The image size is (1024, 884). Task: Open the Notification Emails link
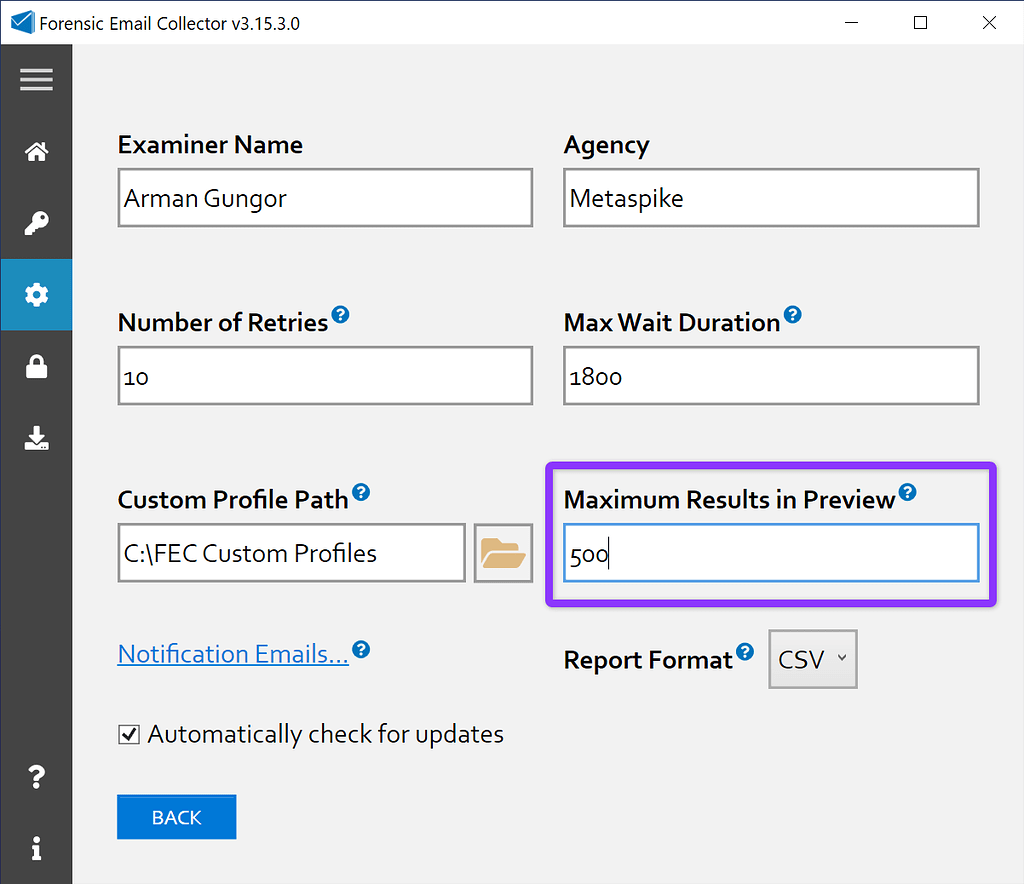click(x=231, y=653)
